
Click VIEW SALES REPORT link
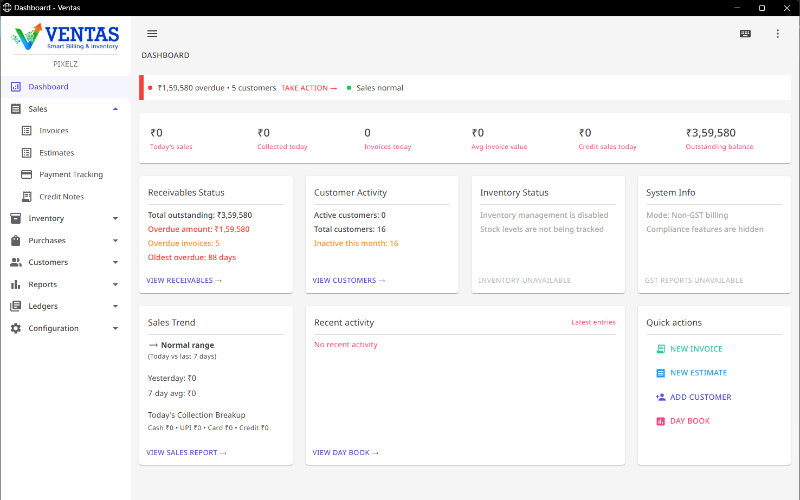pyautogui.click(x=186, y=453)
